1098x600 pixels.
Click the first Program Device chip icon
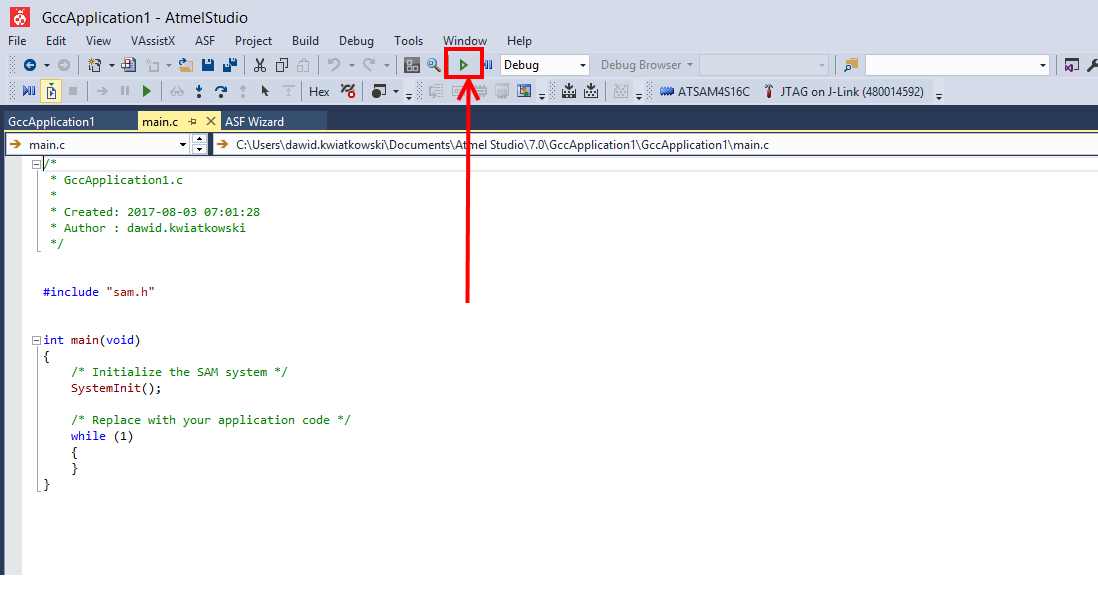pyautogui.click(x=569, y=92)
